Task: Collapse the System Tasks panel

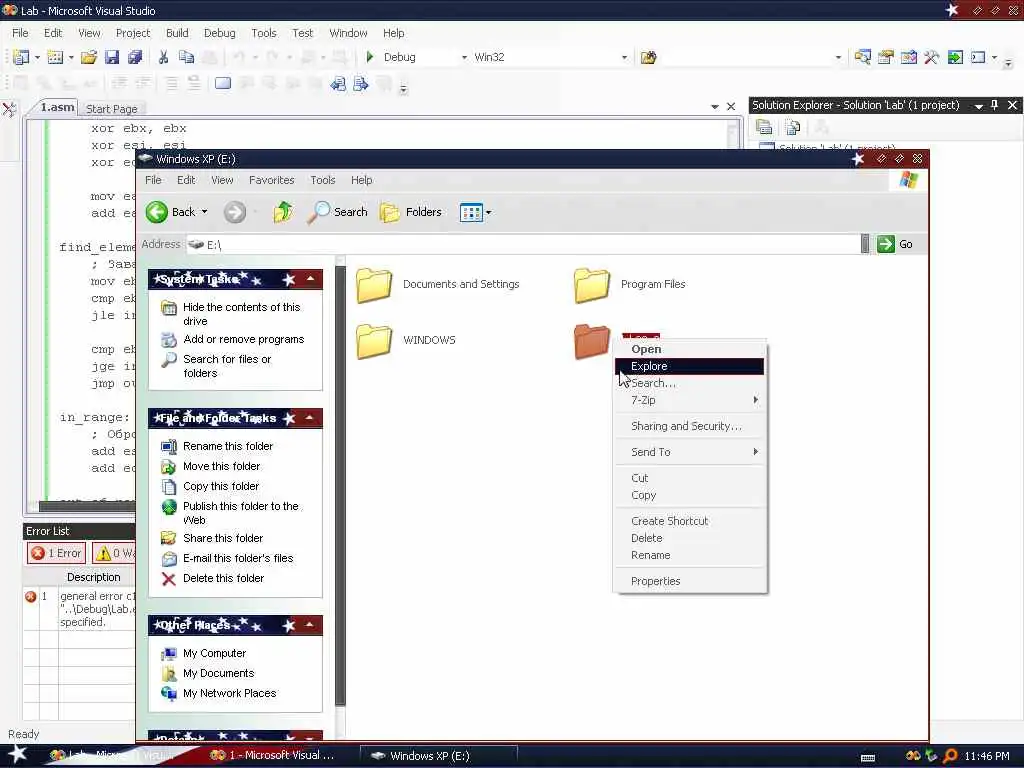Action: point(311,279)
